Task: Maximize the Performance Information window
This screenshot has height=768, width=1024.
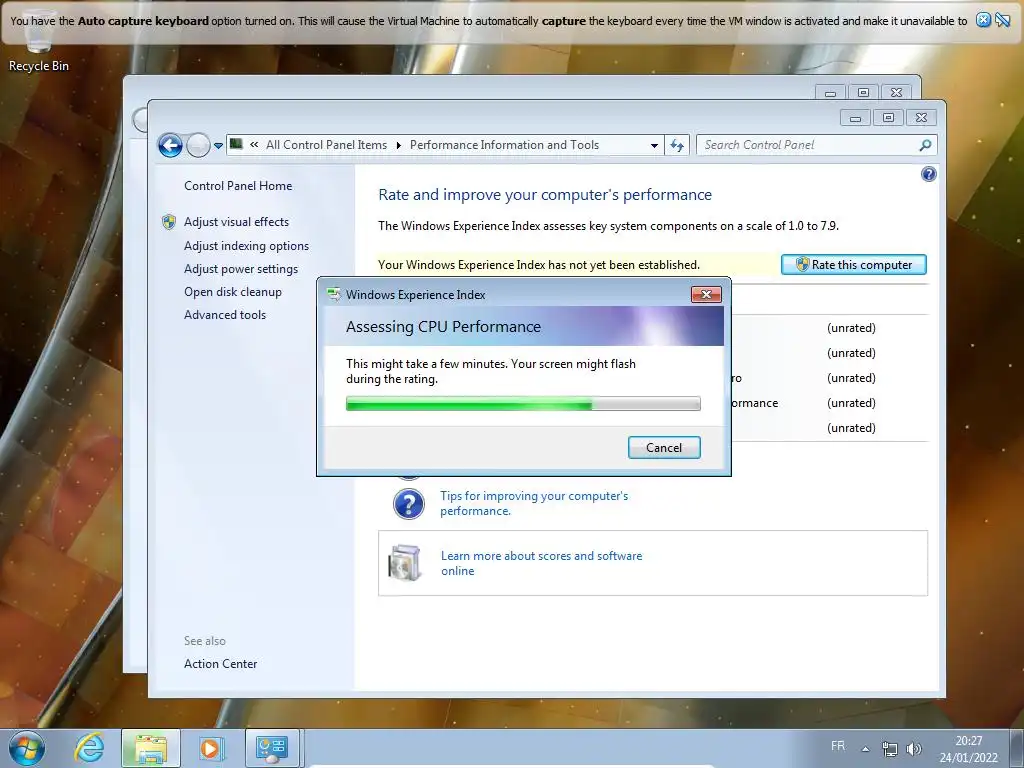Action: (888, 118)
